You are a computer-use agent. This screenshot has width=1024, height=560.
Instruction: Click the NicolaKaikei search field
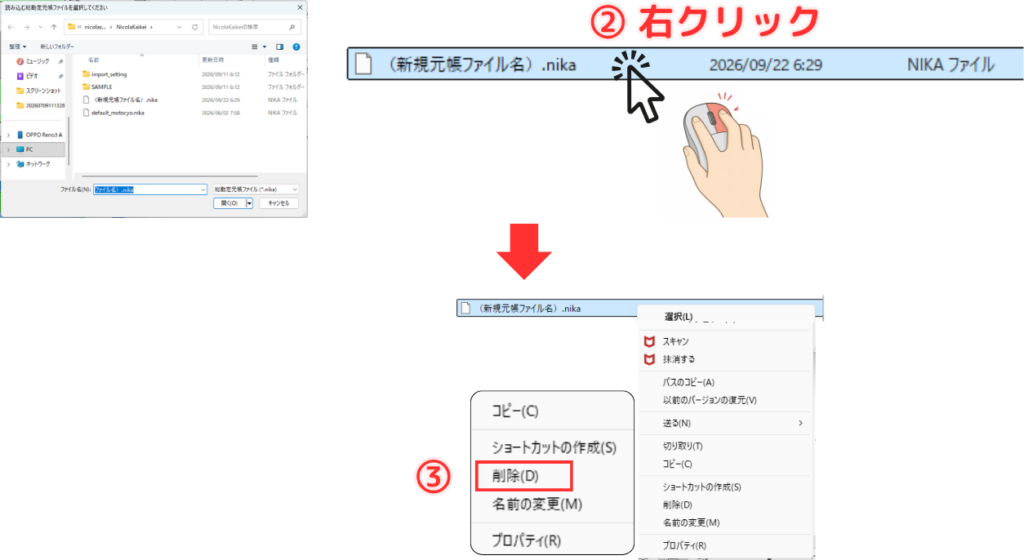pyautogui.click(x=255, y=27)
